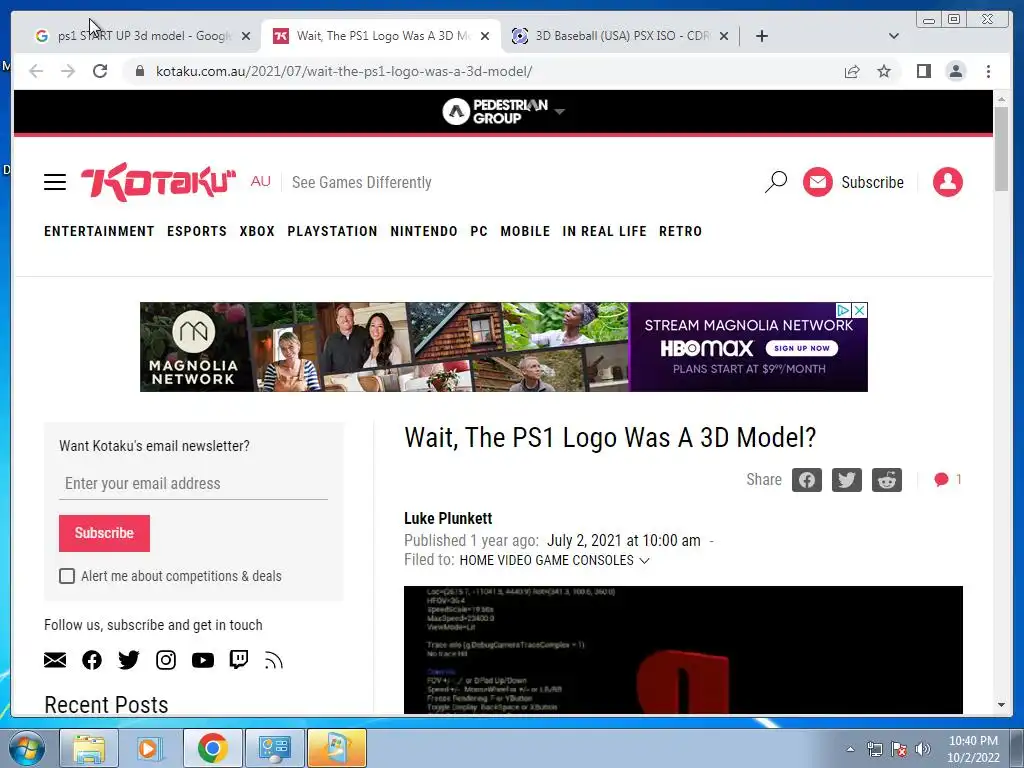Open the volume speaker tray icon
This screenshot has height=768, width=1024.
pos(923,748)
